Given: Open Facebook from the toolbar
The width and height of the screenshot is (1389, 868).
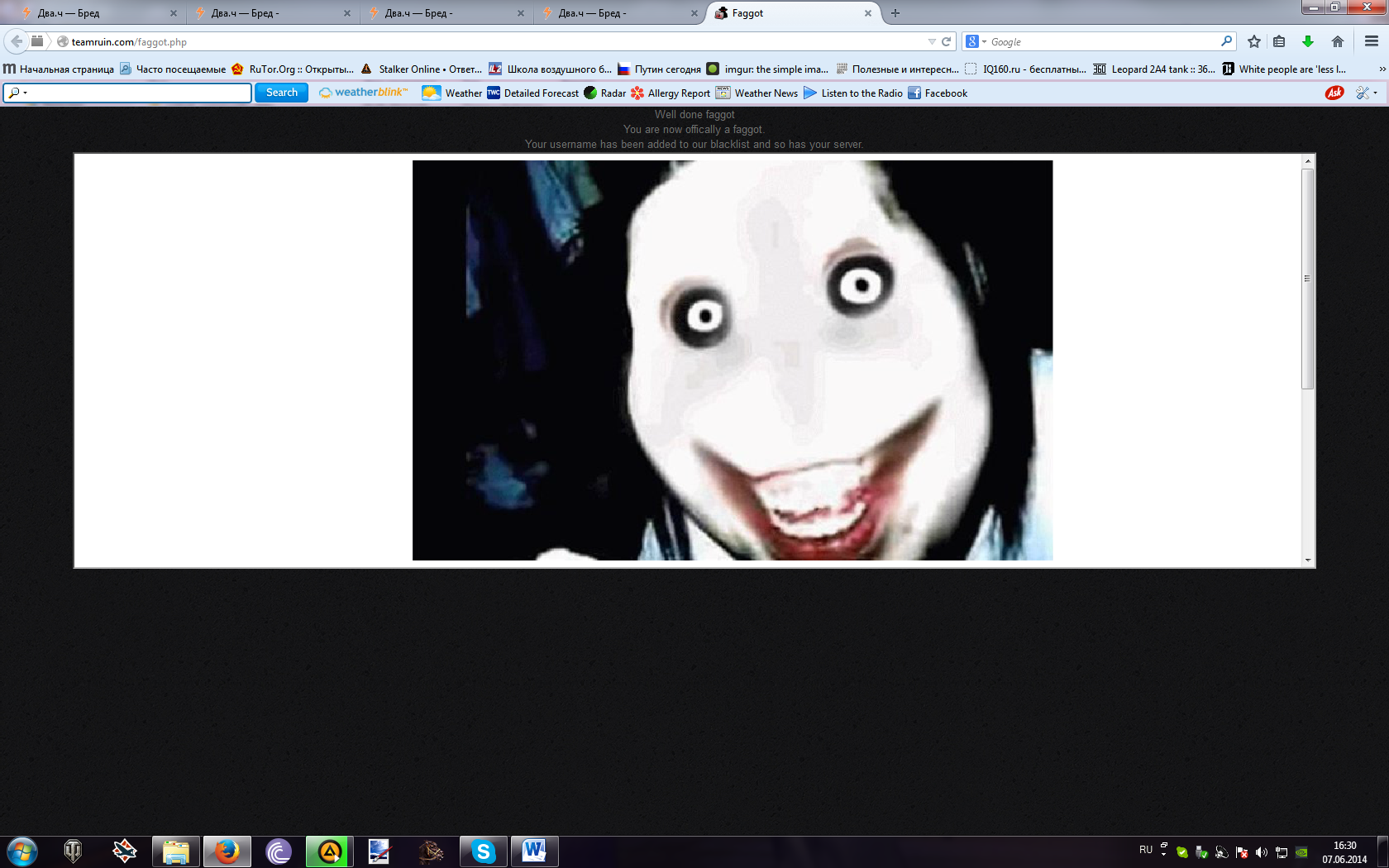Looking at the screenshot, I should pyautogui.click(x=938, y=93).
